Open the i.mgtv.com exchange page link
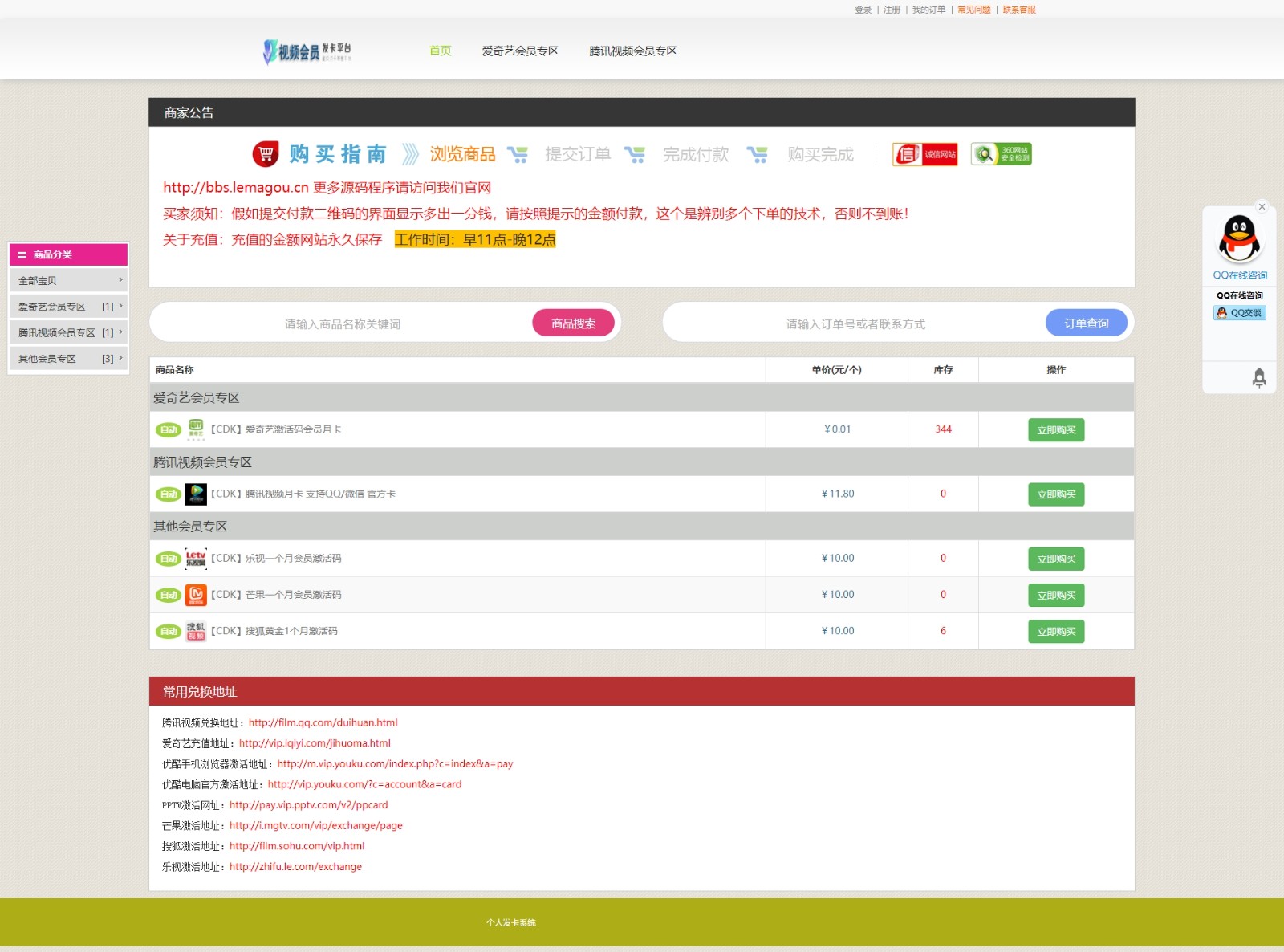 pos(315,825)
